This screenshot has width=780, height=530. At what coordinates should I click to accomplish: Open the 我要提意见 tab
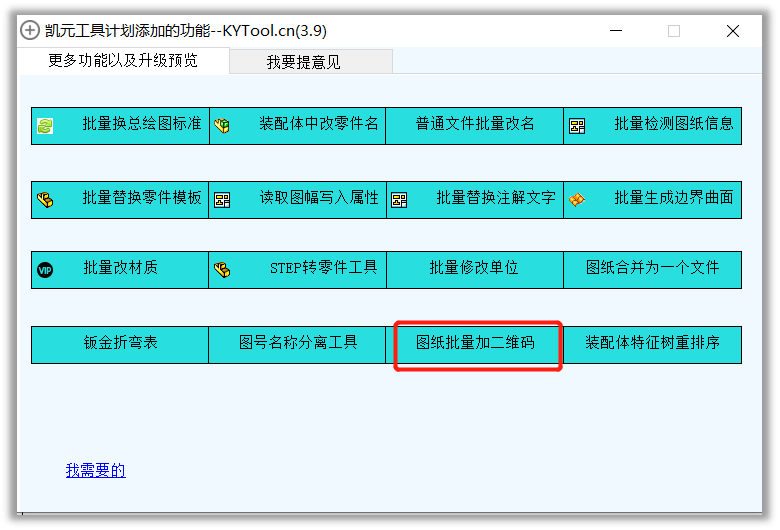[x=311, y=62]
